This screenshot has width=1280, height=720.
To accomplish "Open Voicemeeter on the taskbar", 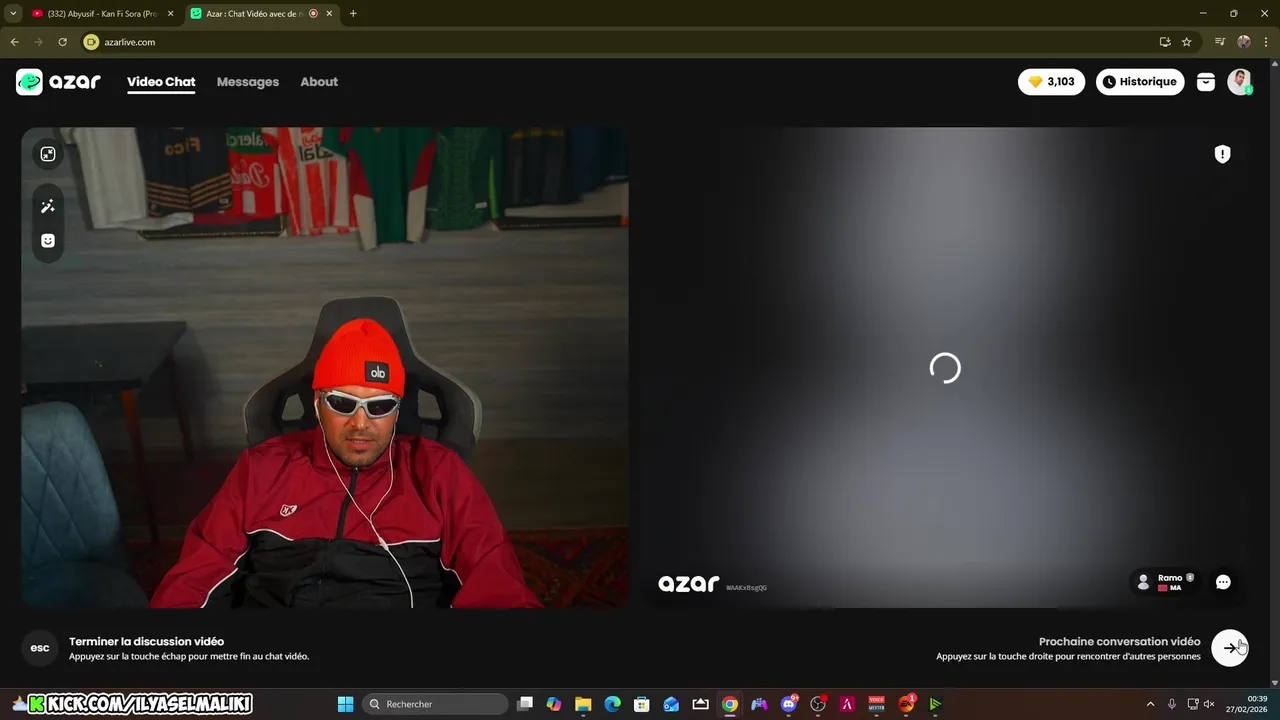I will click(x=876, y=704).
